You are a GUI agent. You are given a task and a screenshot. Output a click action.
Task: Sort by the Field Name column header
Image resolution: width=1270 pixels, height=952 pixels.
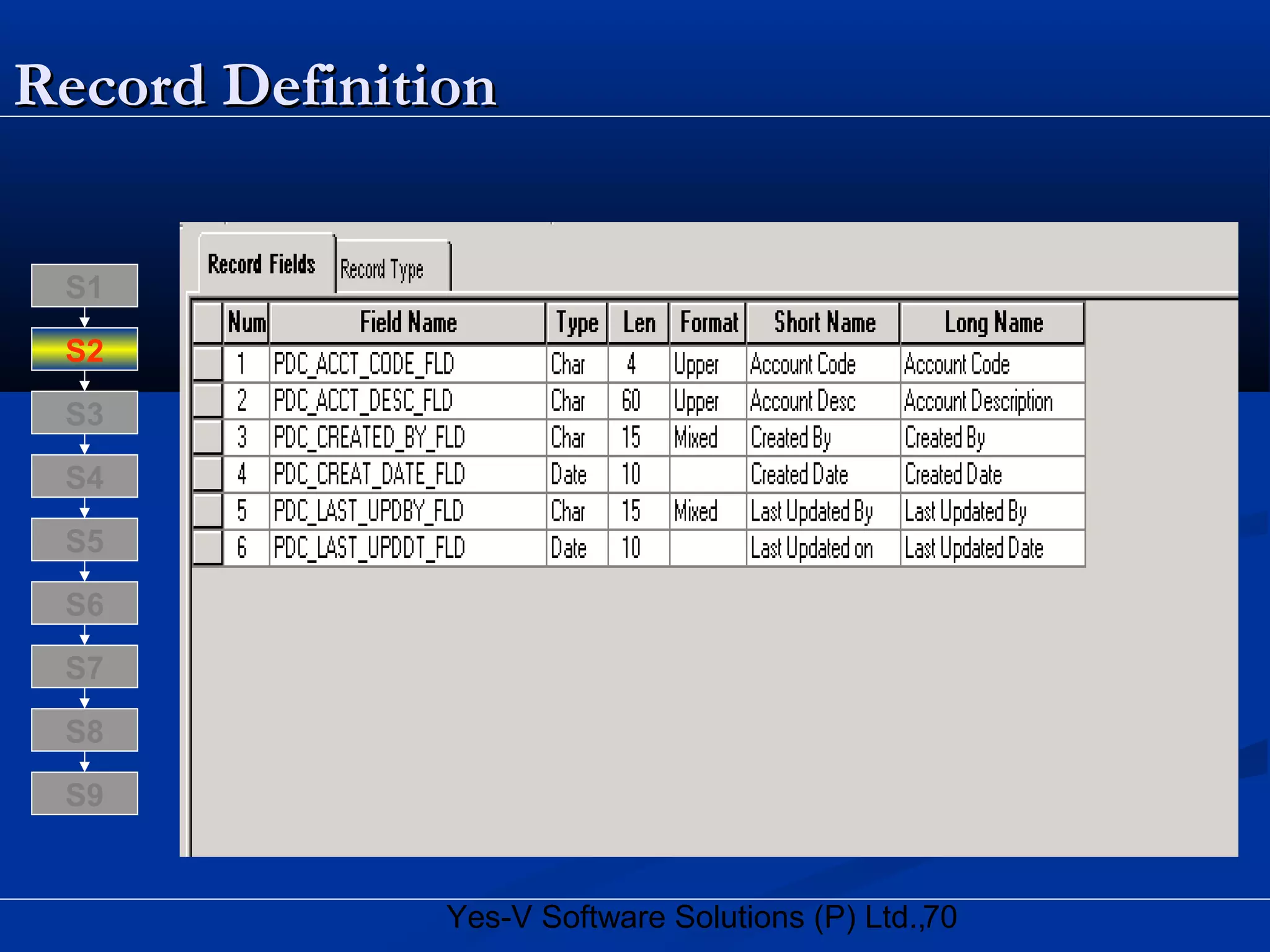coord(408,323)
